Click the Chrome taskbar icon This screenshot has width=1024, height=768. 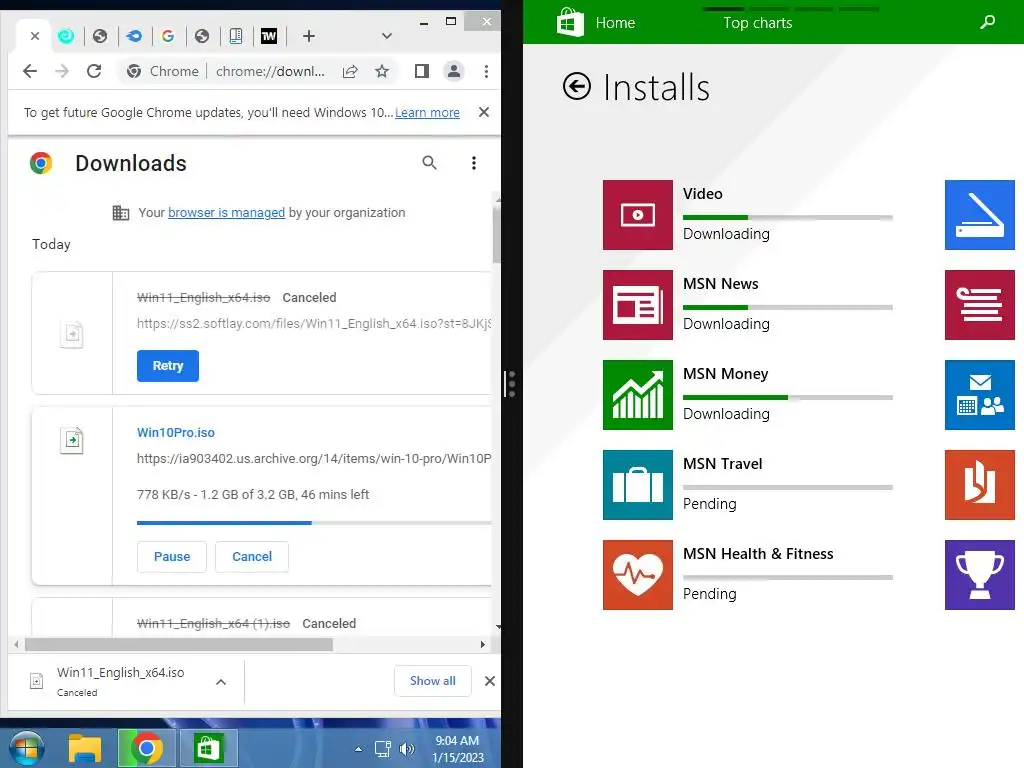point(146,748)
